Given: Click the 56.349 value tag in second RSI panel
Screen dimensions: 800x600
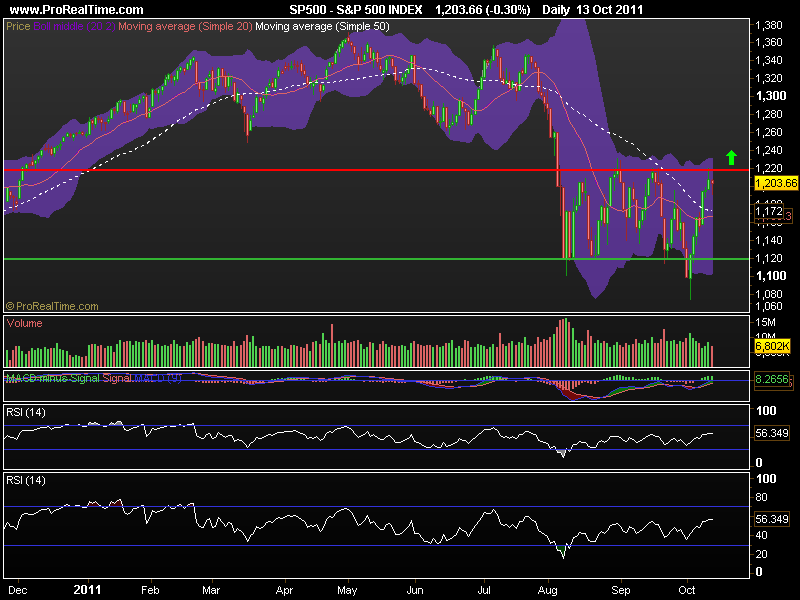Looking at the screenshot, I should [772, 519].
